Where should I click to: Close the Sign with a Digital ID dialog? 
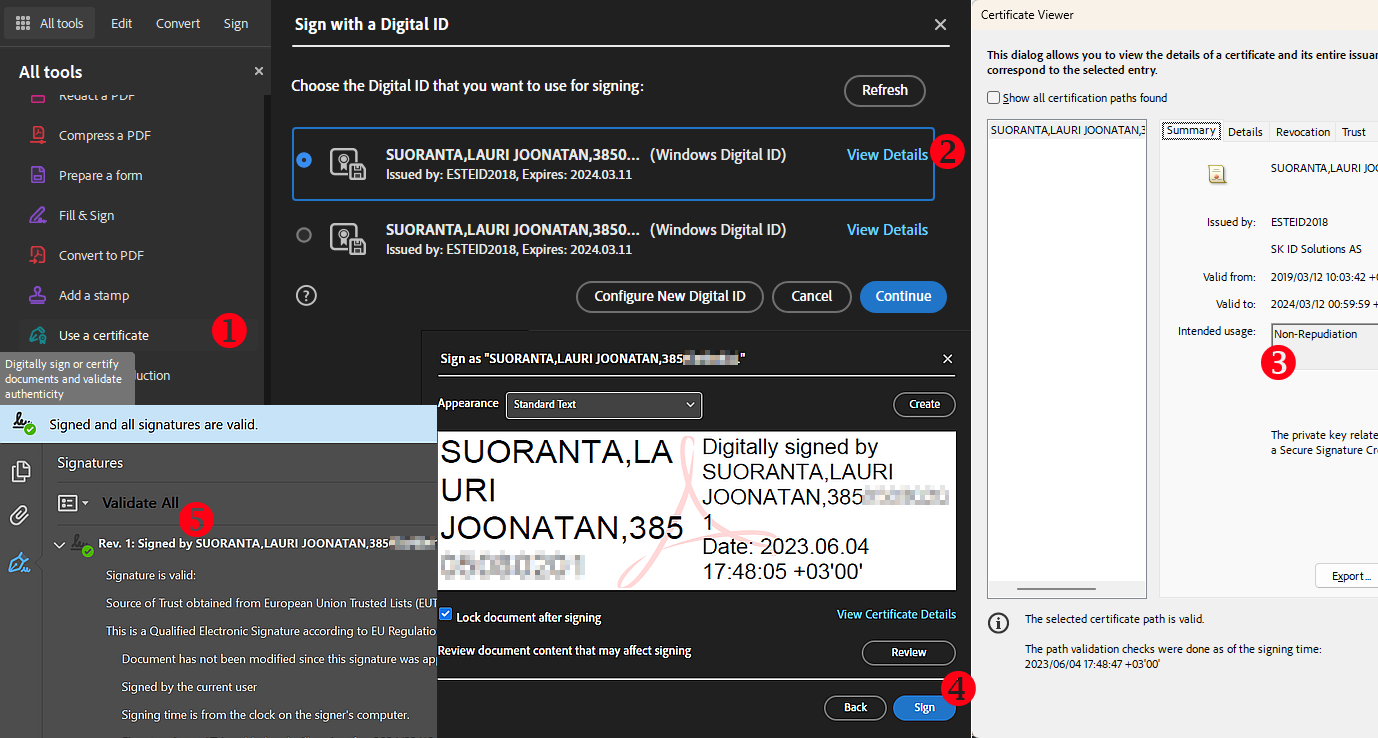click(x=940, y=25)
